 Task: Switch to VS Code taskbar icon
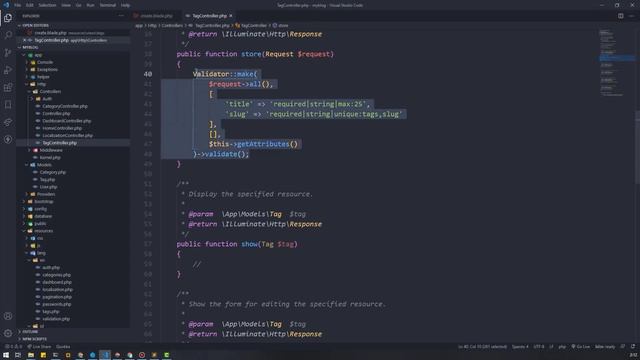click(105, 355)
